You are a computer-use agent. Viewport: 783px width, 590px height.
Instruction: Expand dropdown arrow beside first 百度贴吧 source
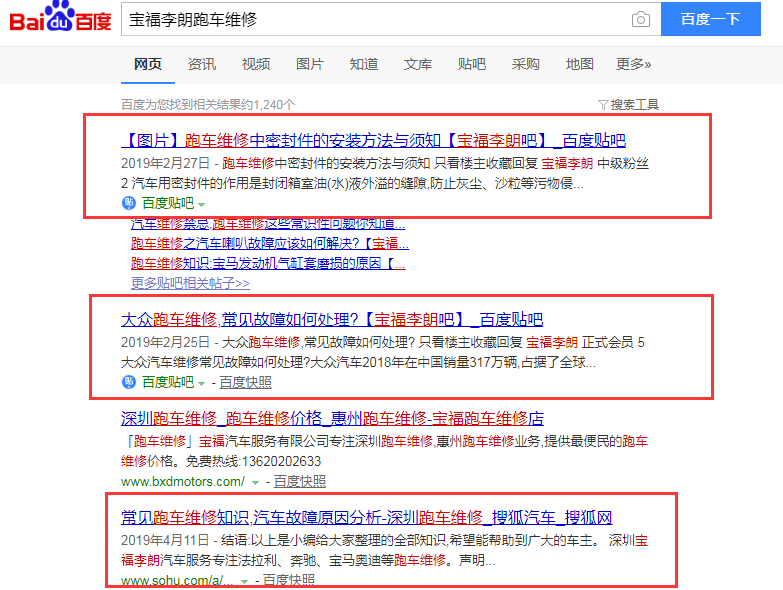pyautogui.click(x=202, y=205)
